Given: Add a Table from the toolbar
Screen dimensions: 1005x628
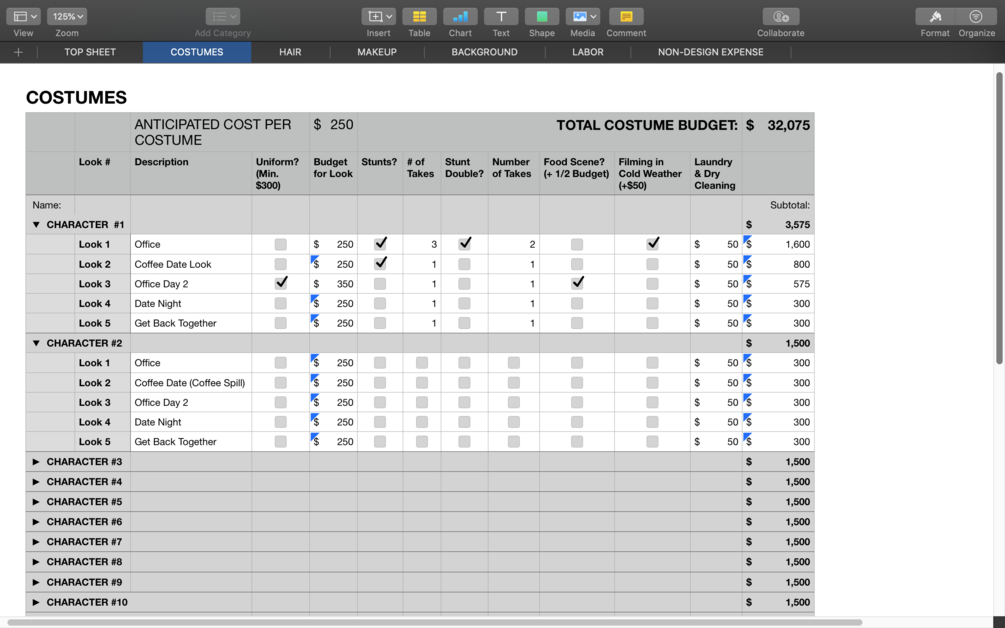Looking at the screenshot, I should 419,16.
